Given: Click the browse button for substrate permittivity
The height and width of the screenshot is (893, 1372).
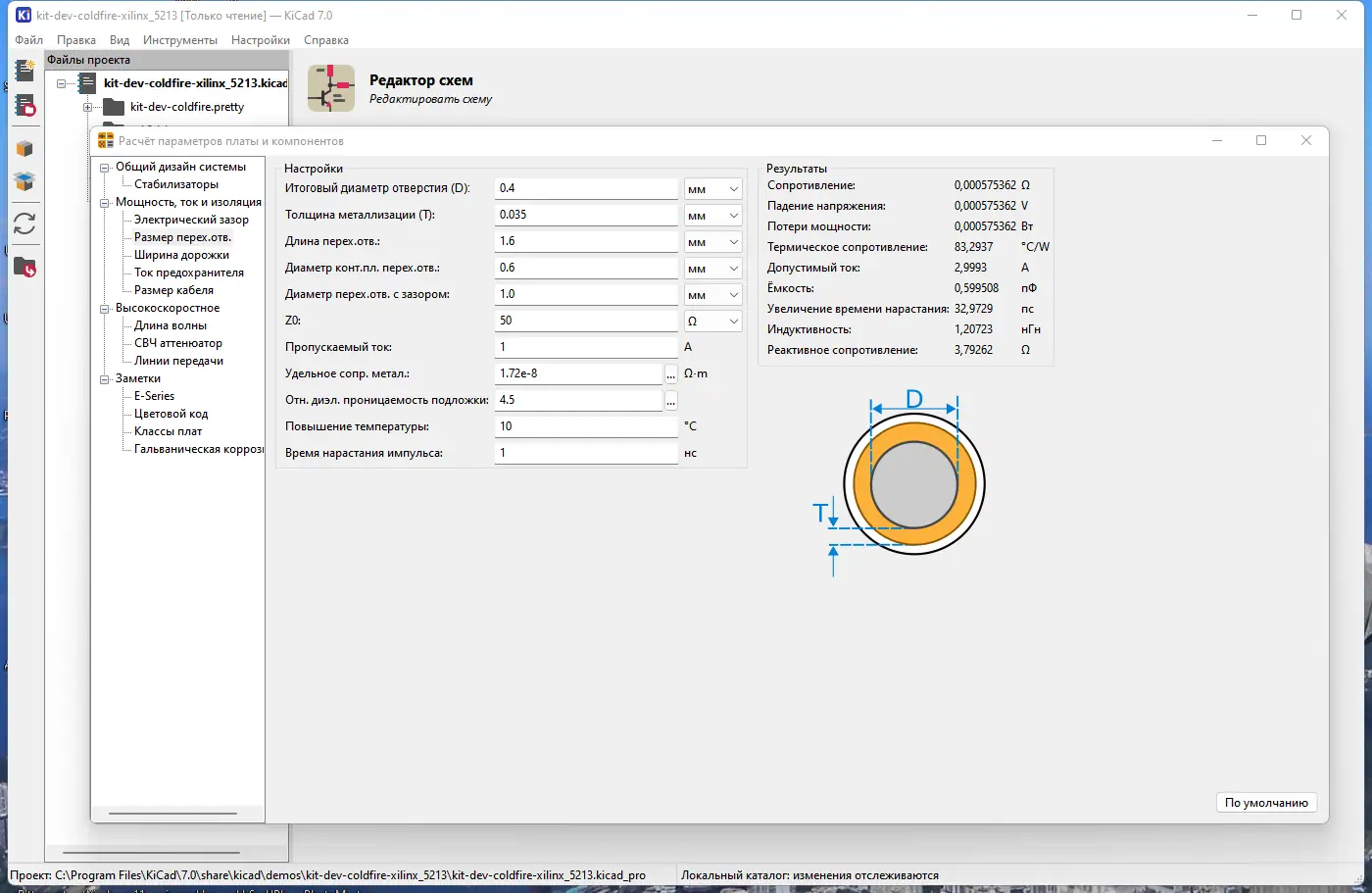Looking at the screenshot, I should 671,400.
